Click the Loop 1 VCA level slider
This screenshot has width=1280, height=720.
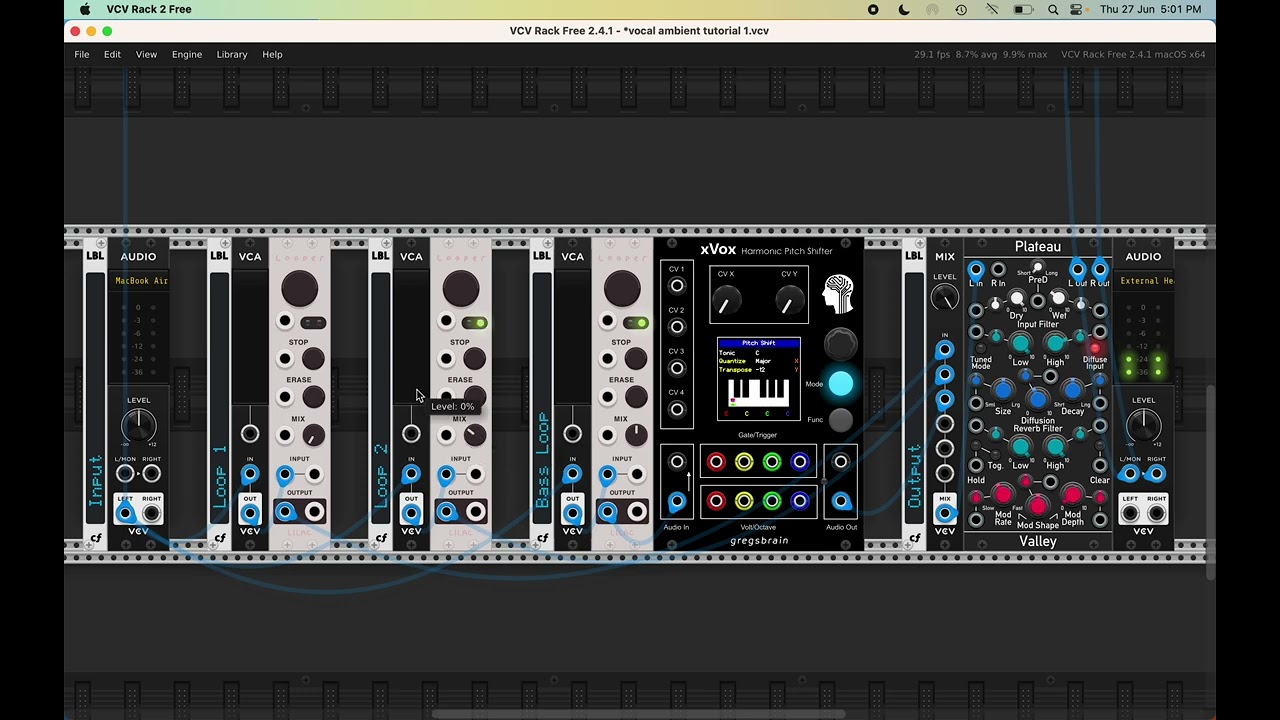(250, 338)
